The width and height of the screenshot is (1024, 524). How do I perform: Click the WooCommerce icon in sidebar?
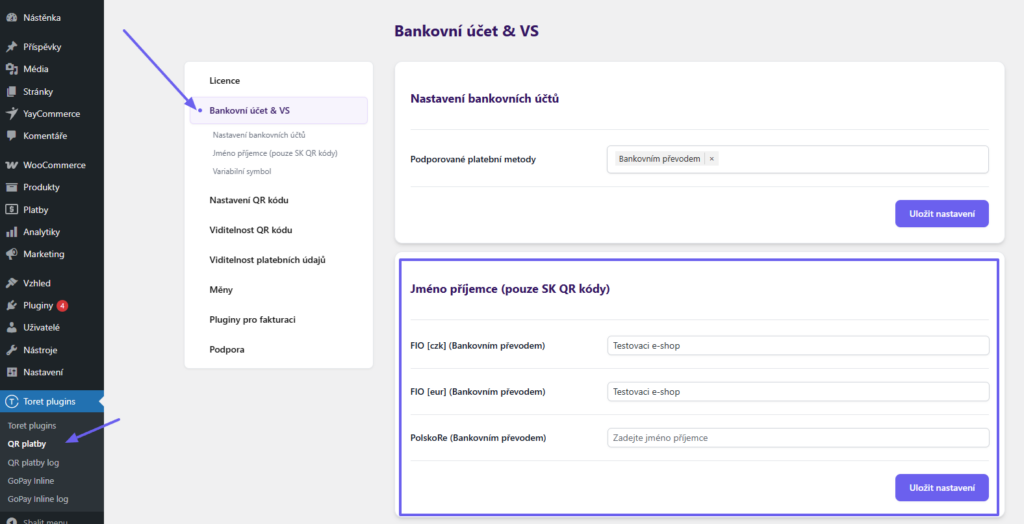(11, 165)
